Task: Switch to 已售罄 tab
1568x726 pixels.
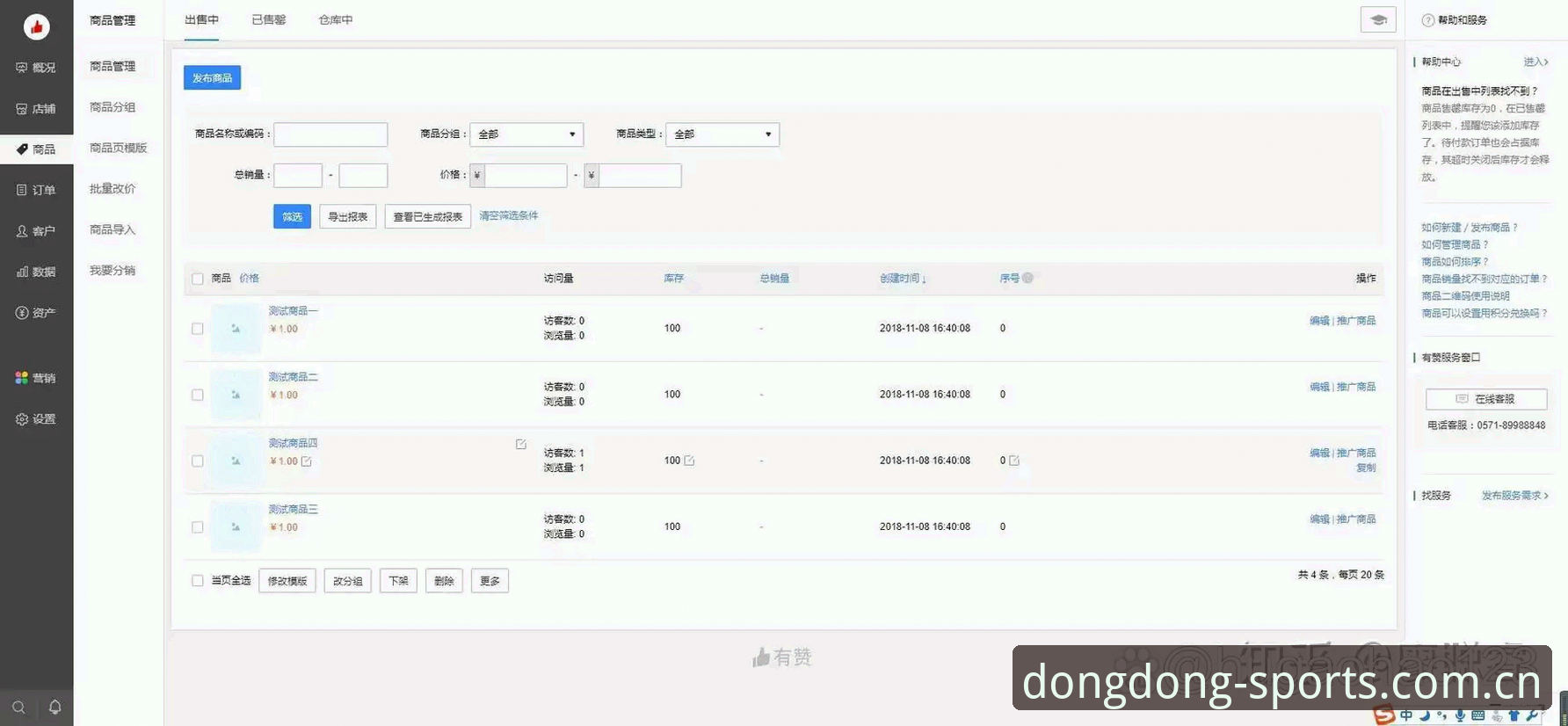Action: coord(269,19)
